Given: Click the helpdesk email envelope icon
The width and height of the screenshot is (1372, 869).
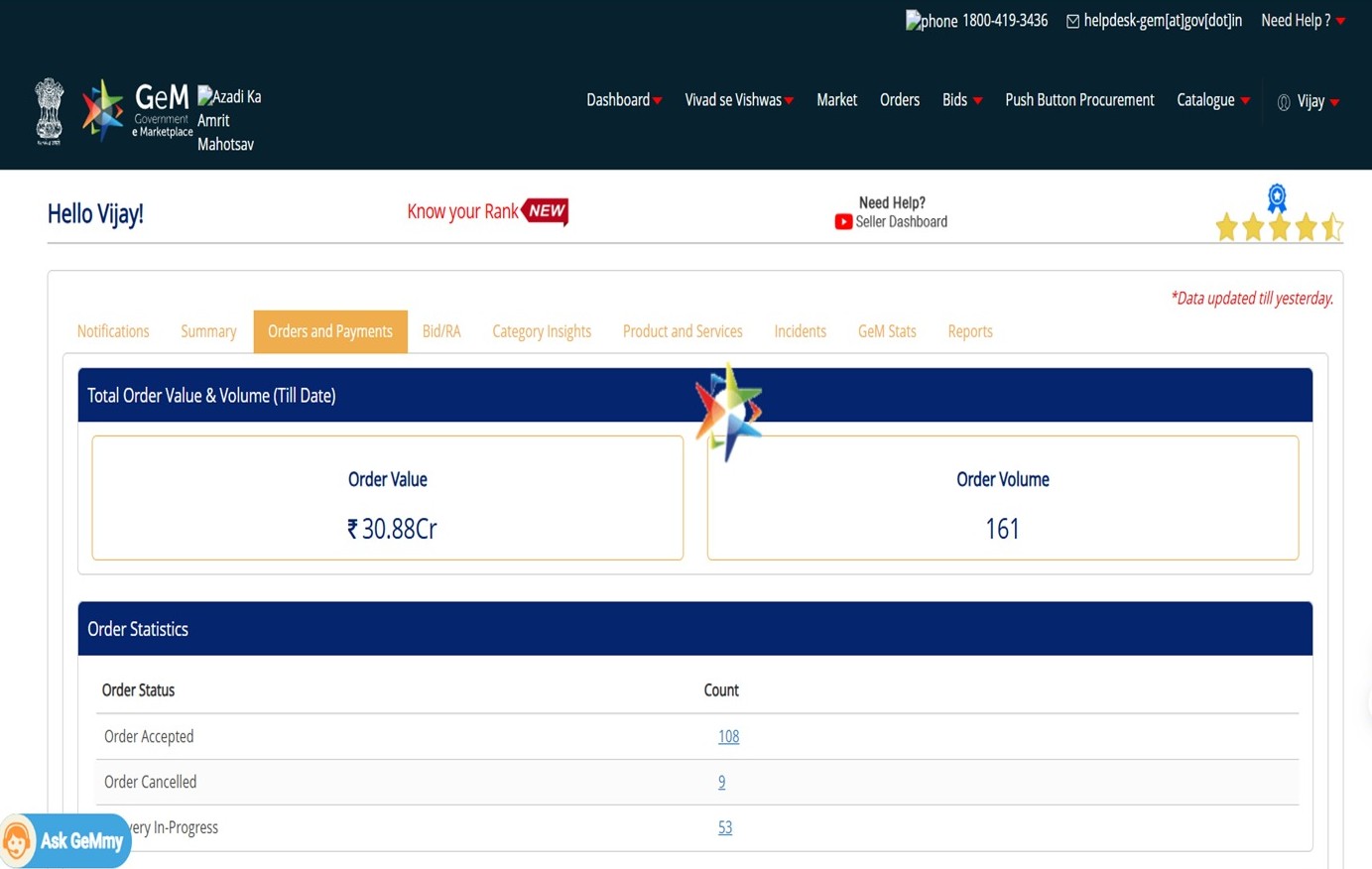Looking at the screenshot, I should pyautogui.click(x=1072, y=21).
